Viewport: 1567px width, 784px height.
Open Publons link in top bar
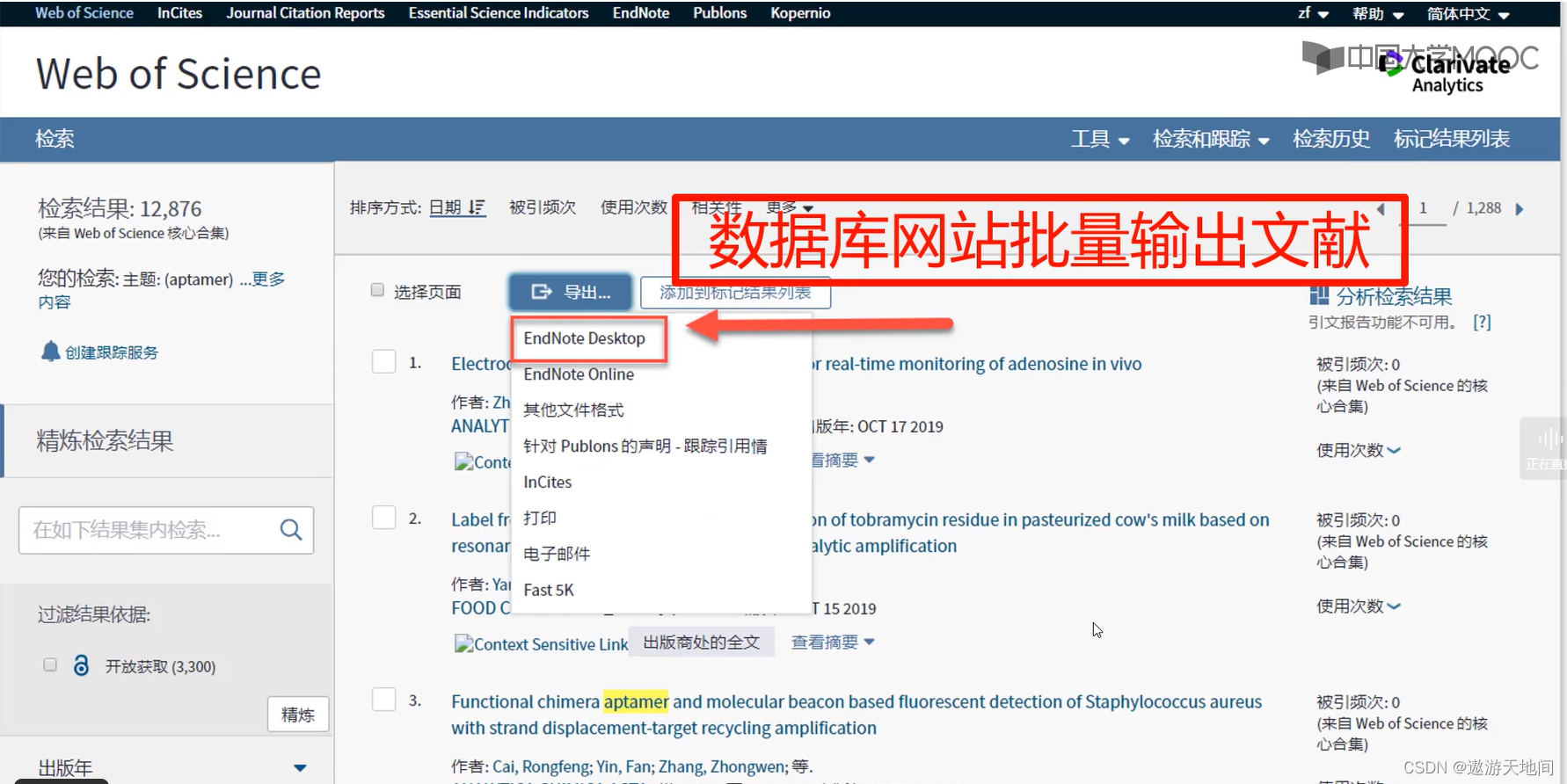pos(719,13)
